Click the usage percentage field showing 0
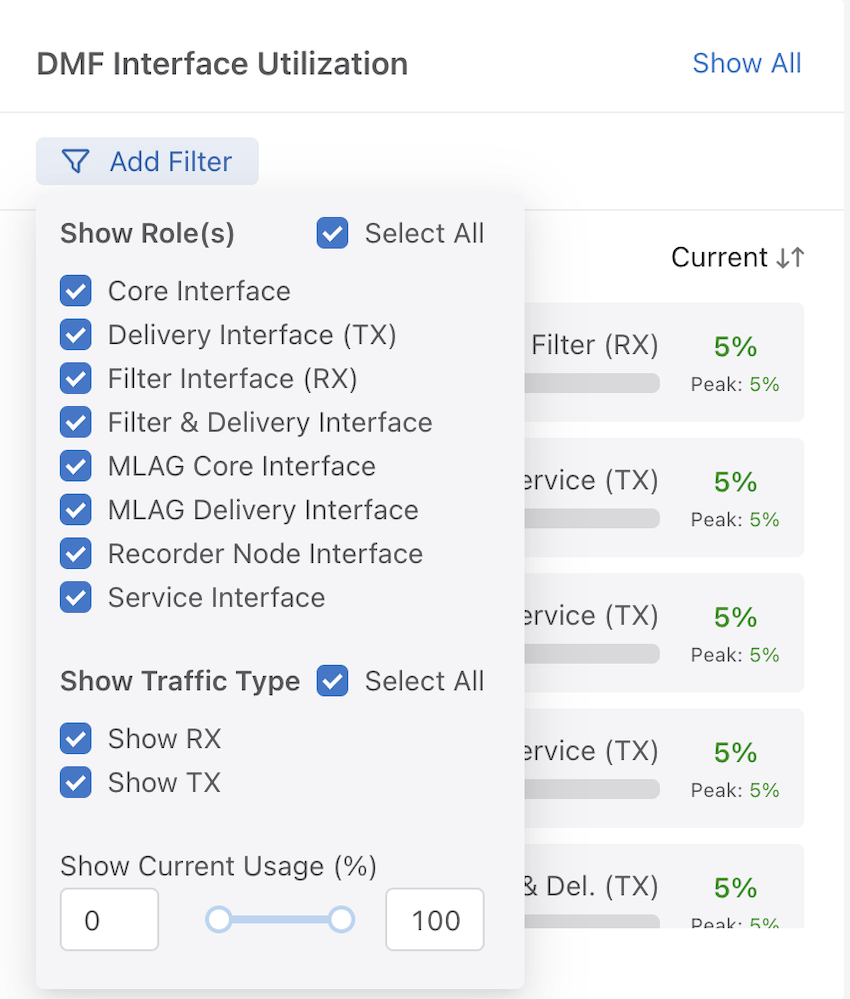 point(109,919)
